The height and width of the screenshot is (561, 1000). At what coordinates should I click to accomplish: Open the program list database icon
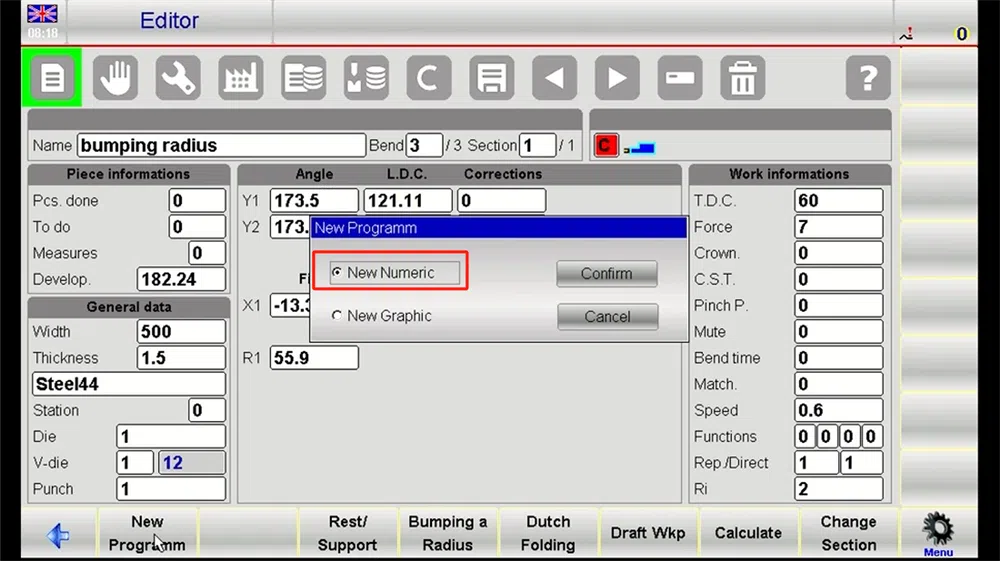[x=304, y=78]
